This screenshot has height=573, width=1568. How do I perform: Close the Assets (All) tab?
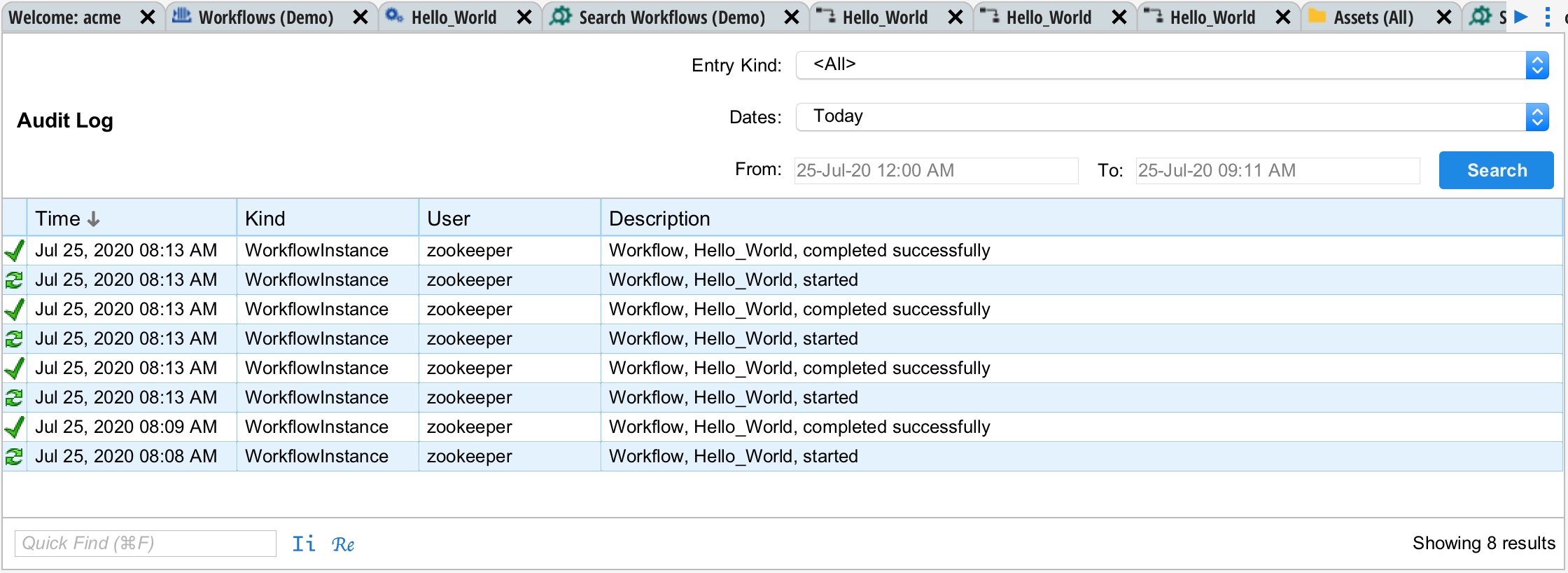click(x=1443, y=18)
